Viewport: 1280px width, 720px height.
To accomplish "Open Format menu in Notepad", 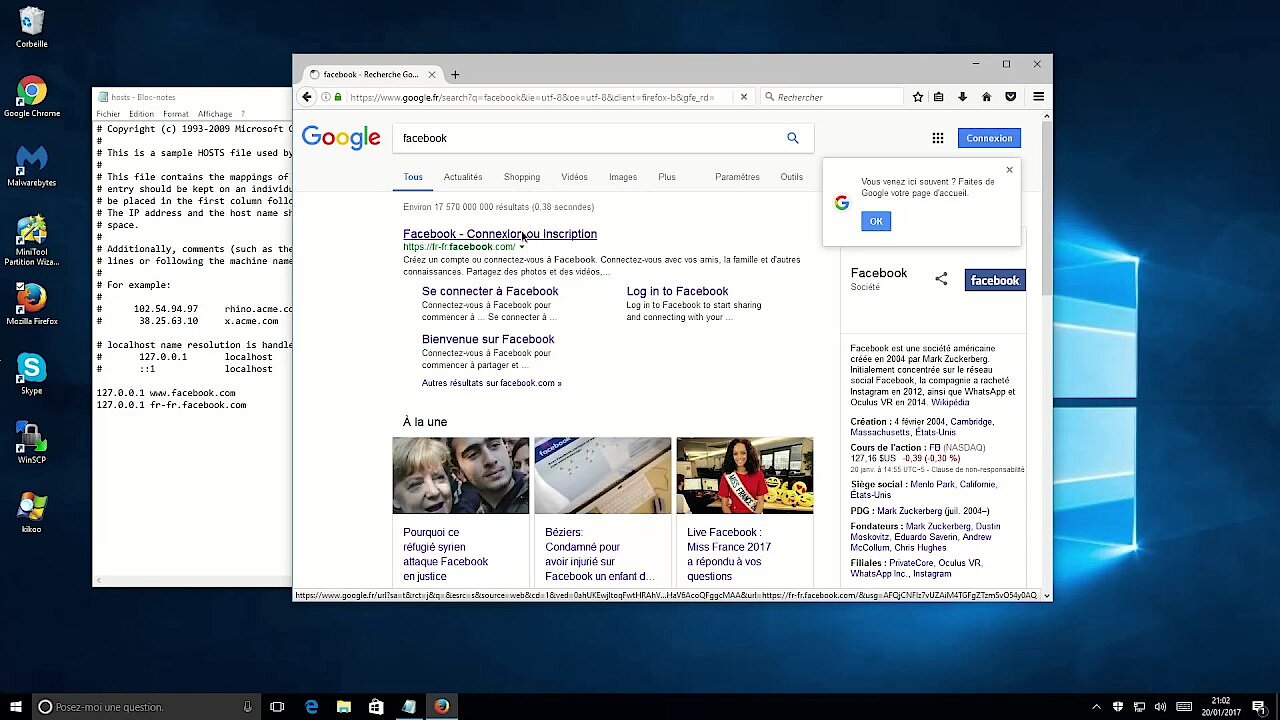I will coord(176,114).
